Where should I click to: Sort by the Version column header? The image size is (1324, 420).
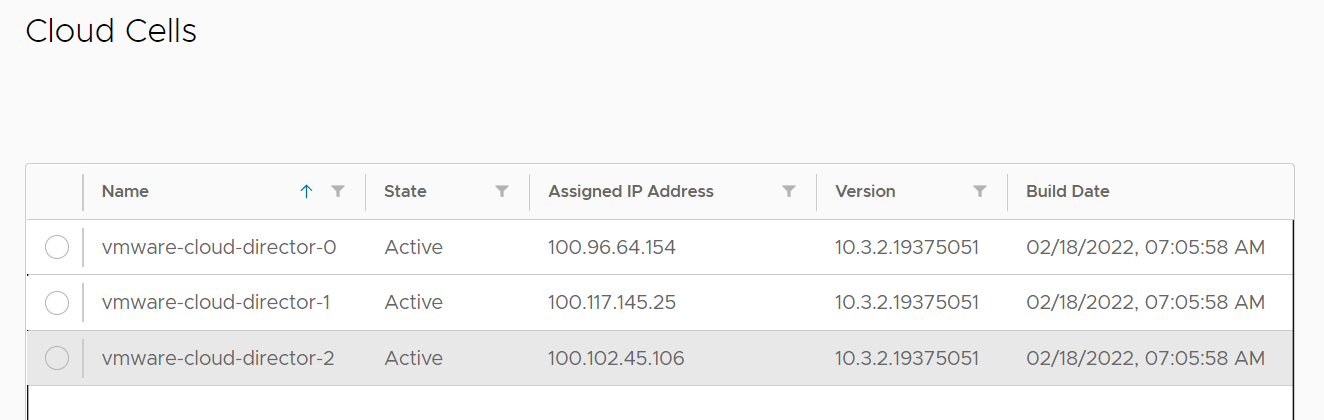pyautogui.click(x=865, y=191)
